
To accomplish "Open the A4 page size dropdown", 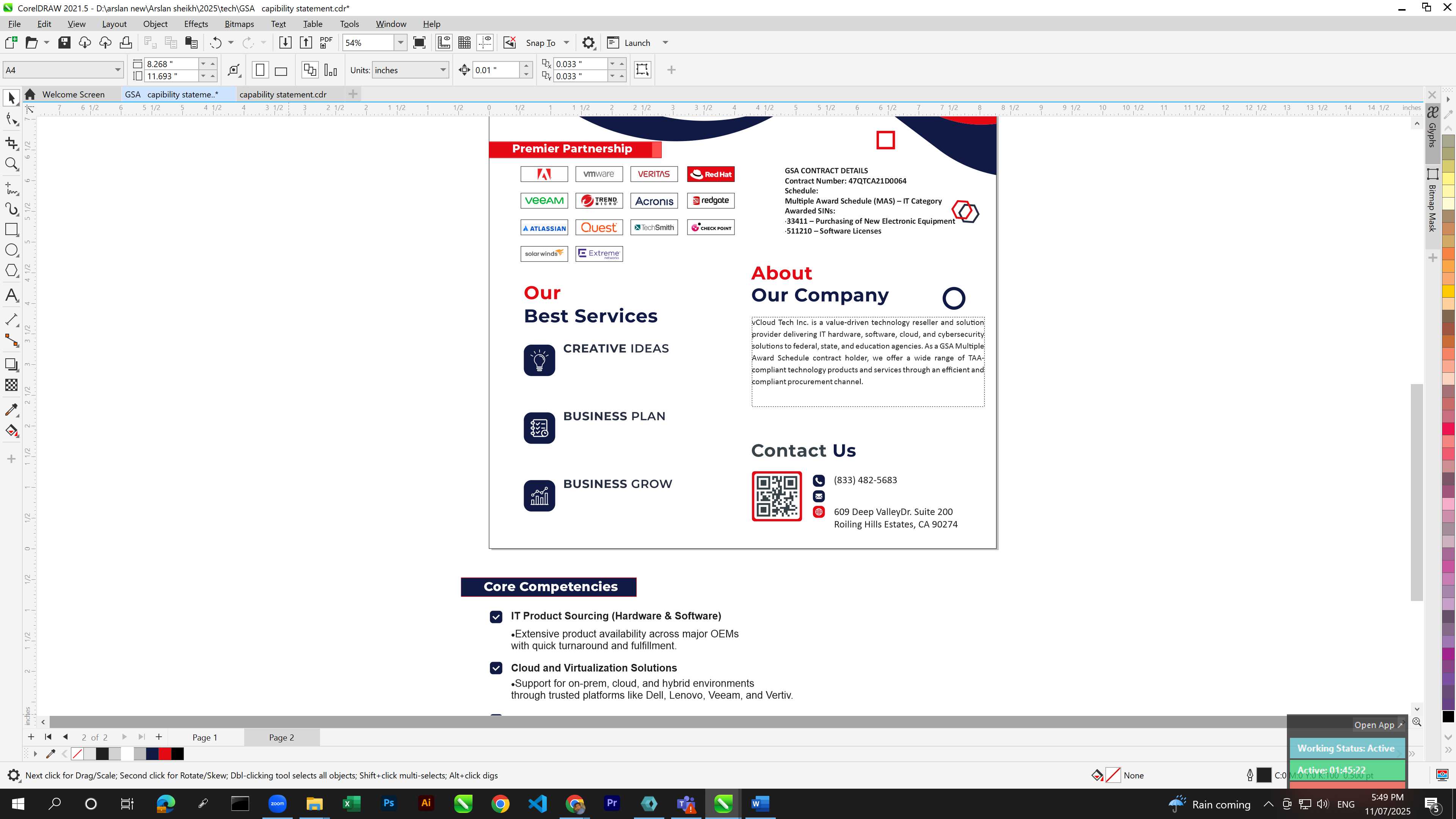I will tap(118, 70).
